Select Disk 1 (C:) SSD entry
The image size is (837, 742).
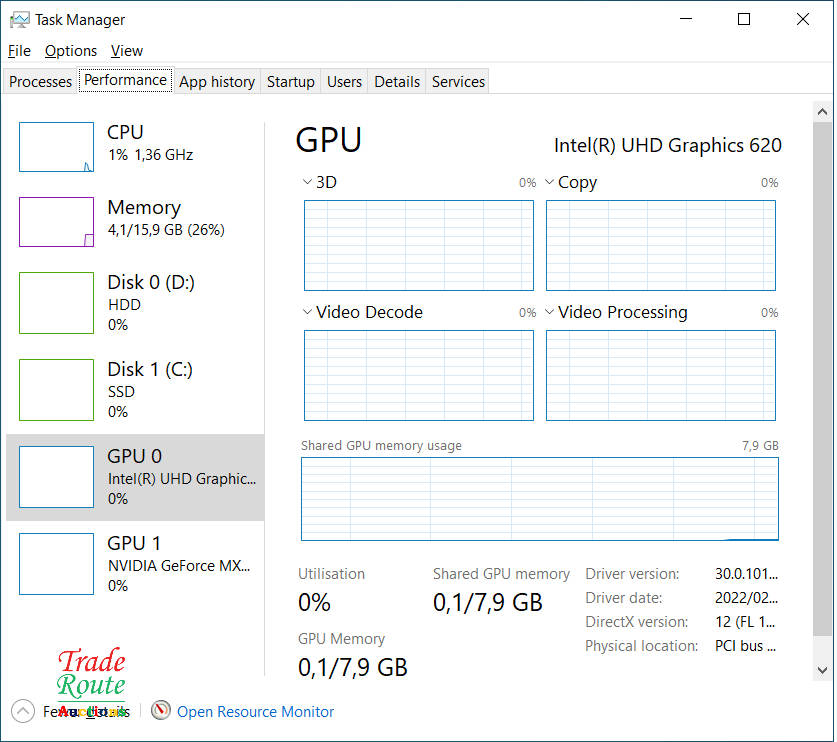[135, 389]
